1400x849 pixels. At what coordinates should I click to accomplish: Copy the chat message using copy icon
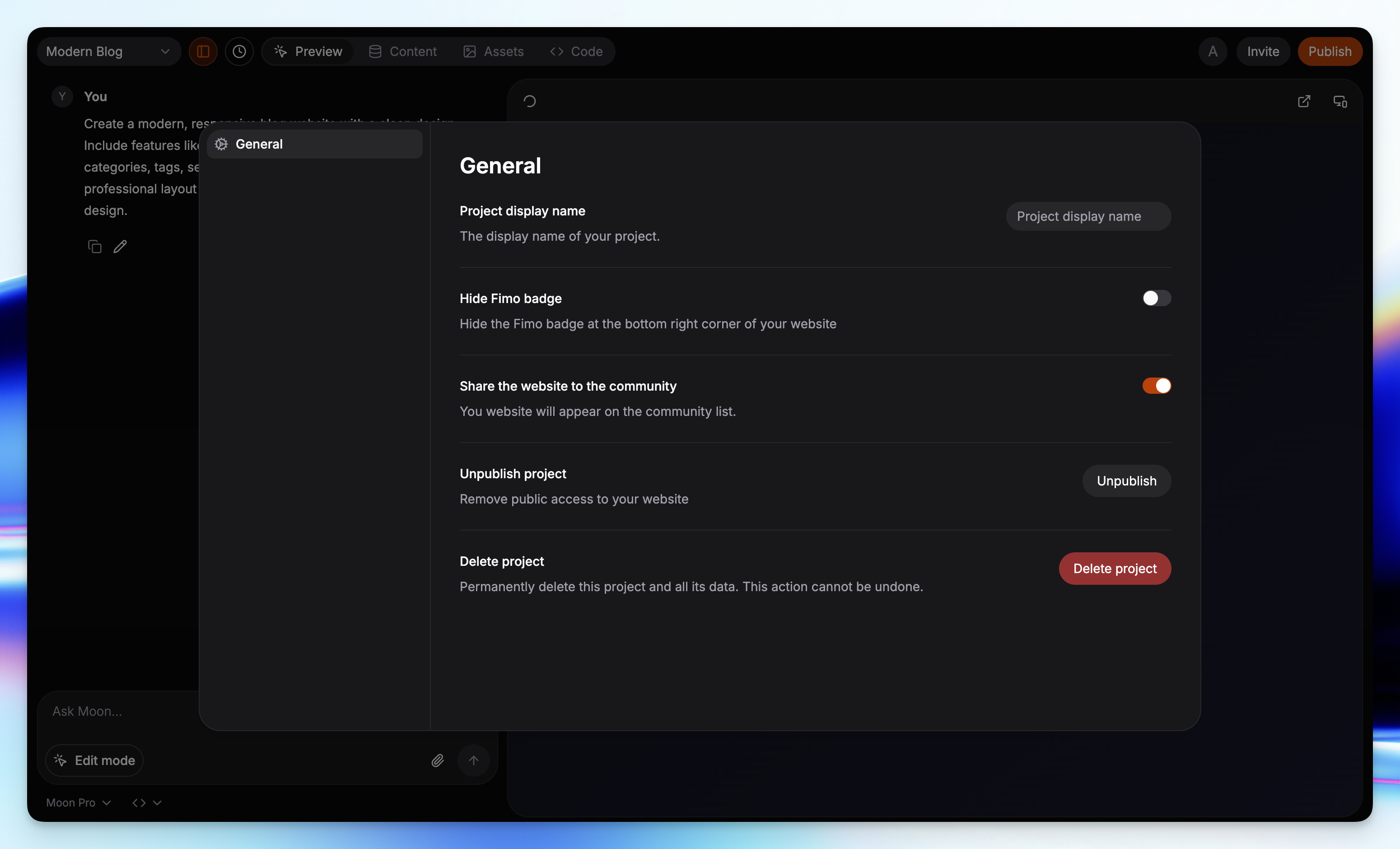click(x=94, y=246)
